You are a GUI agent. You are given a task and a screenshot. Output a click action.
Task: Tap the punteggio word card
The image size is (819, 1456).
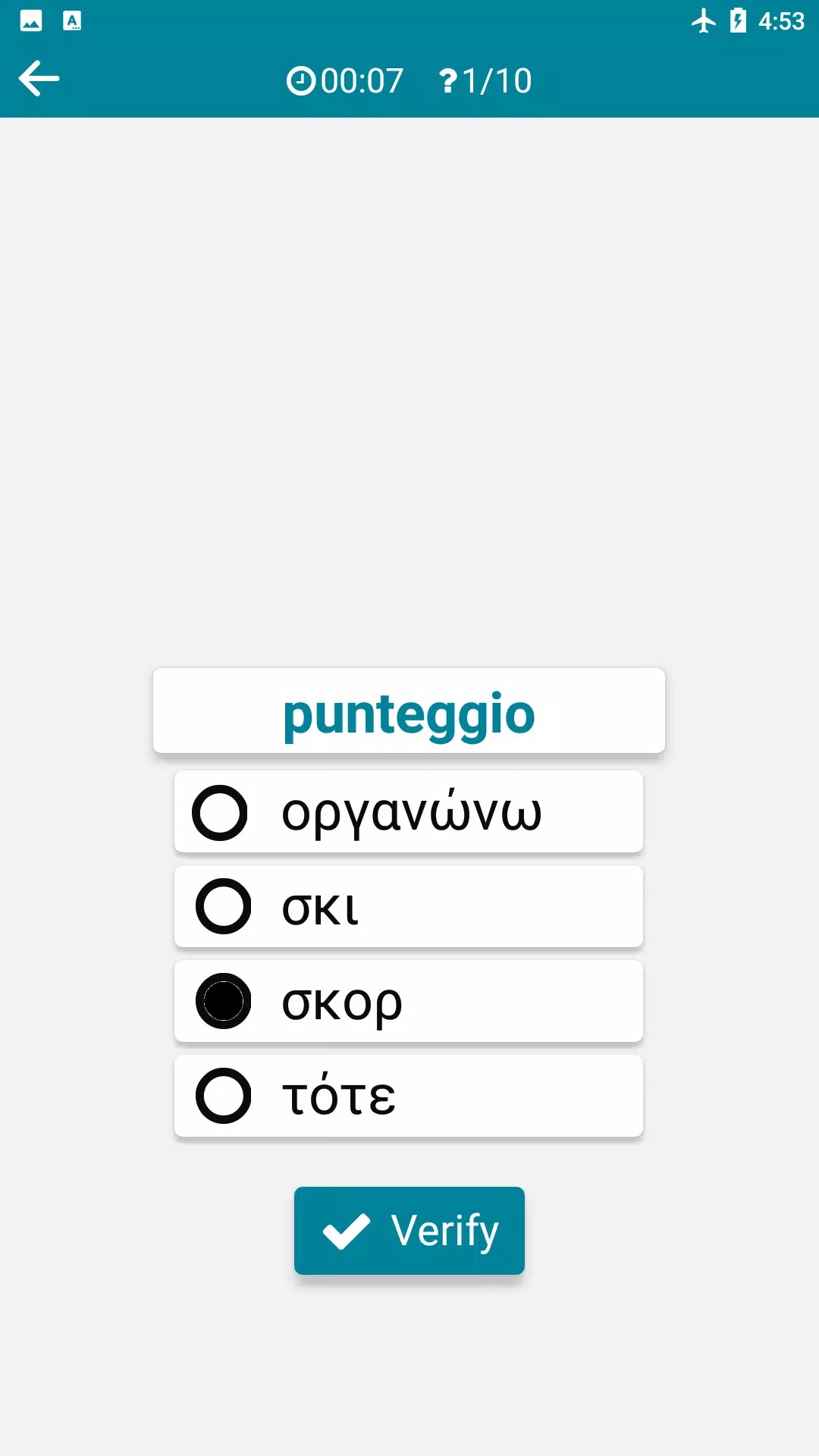(409, 711)
